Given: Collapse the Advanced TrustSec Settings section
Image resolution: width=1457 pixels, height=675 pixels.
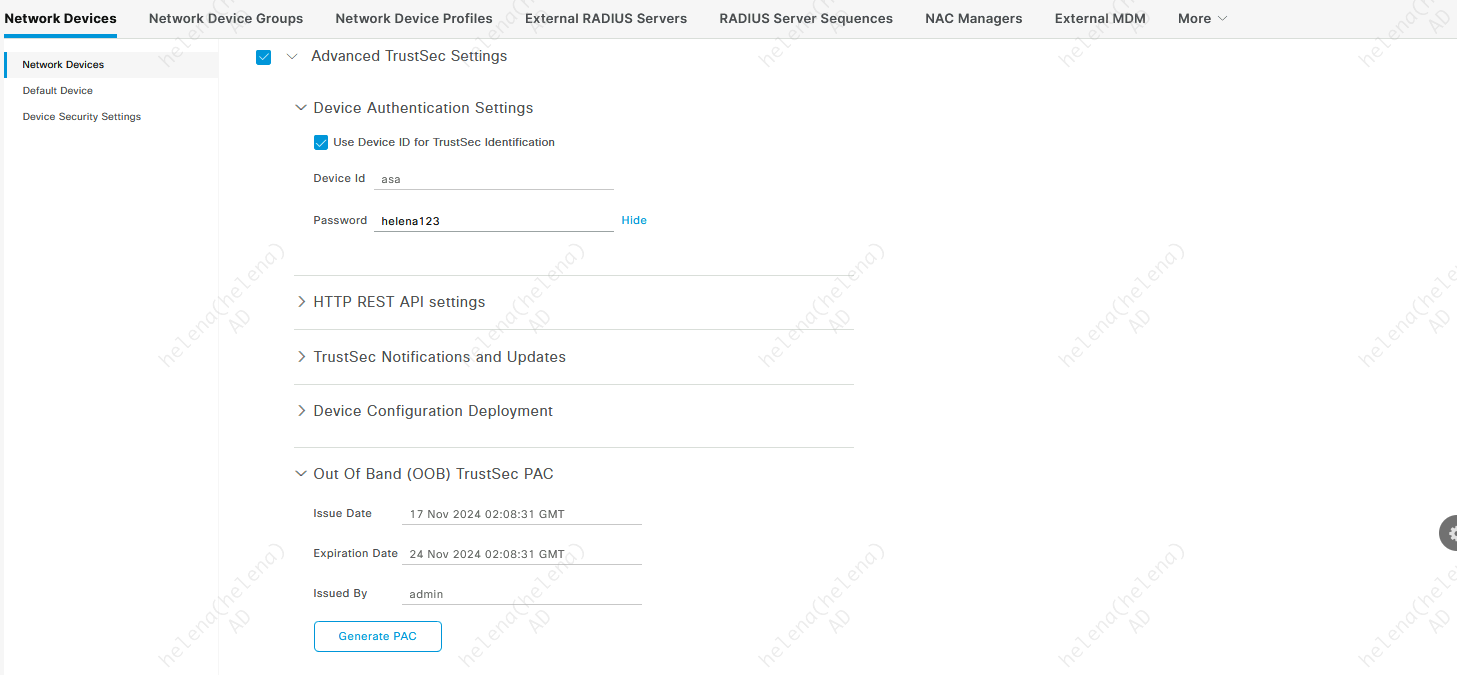Looking at the screenshot, I should [x=292, y=57].
